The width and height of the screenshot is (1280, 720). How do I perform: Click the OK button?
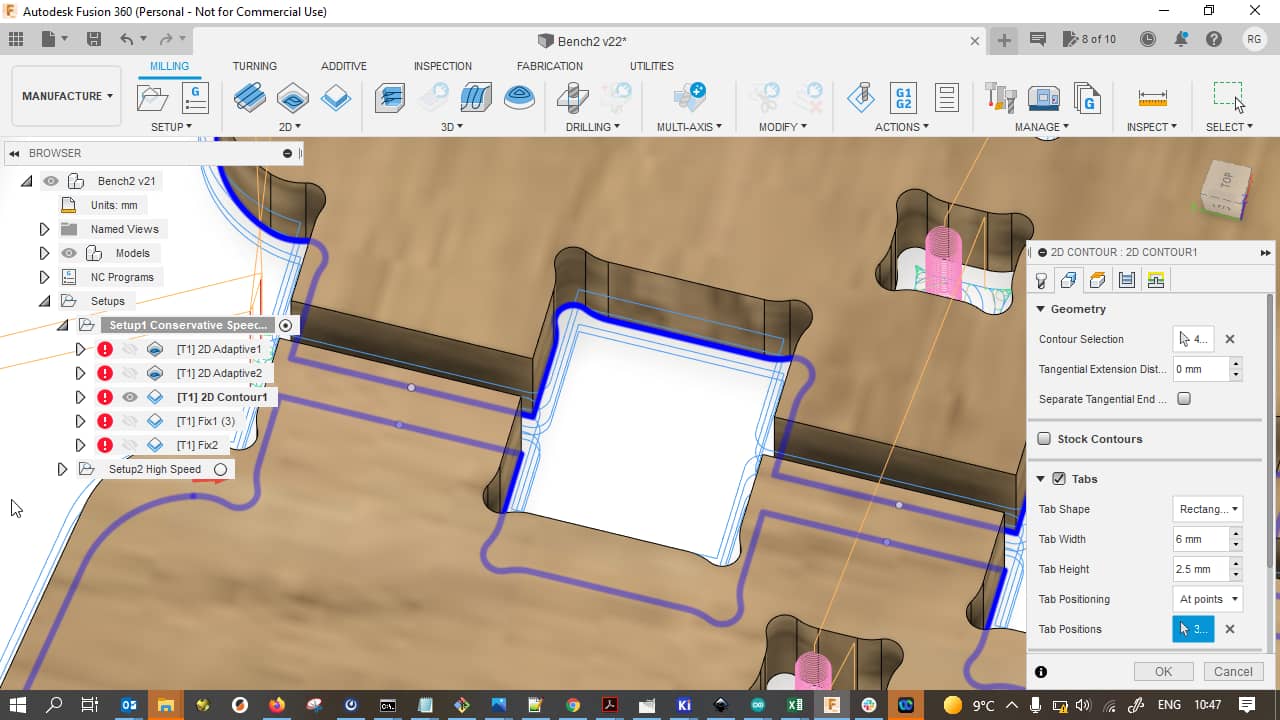[1163, 672]
